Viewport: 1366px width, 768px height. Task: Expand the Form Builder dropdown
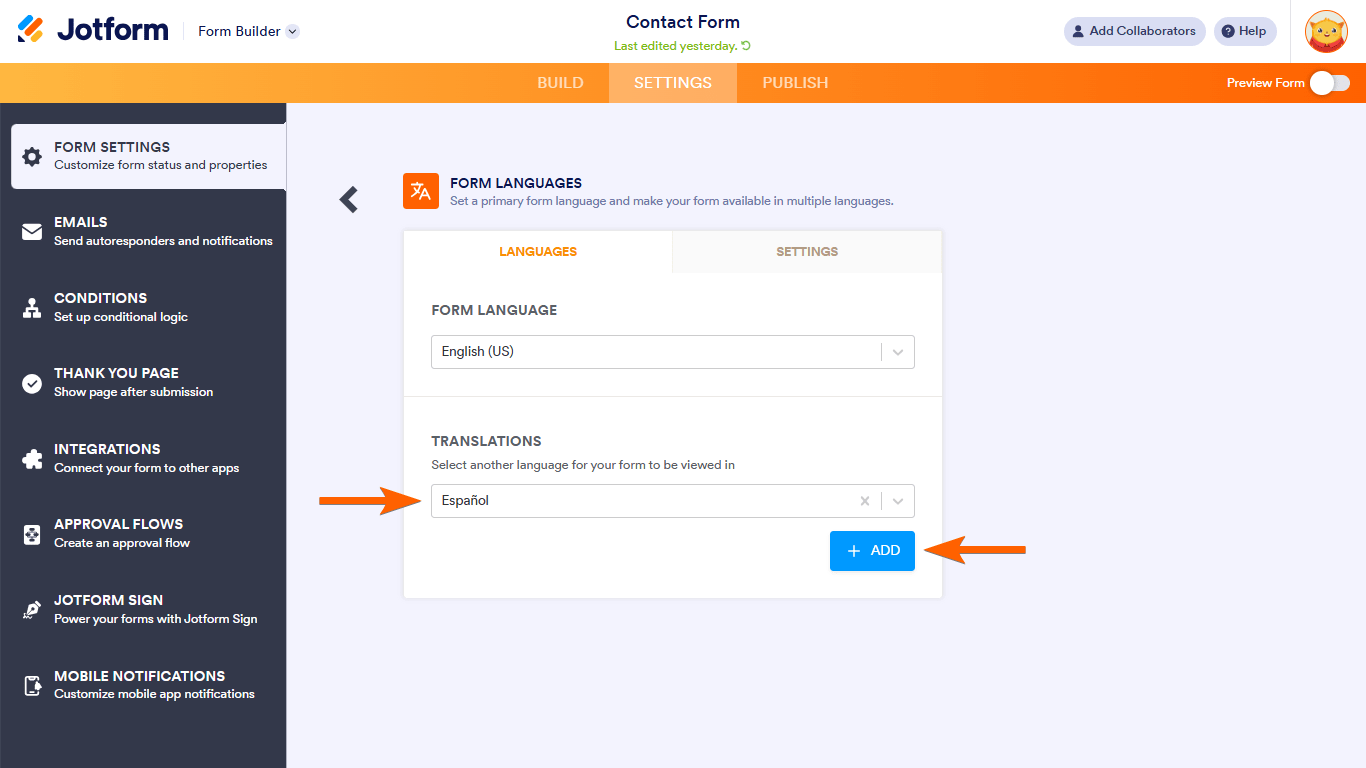point(292,31)
